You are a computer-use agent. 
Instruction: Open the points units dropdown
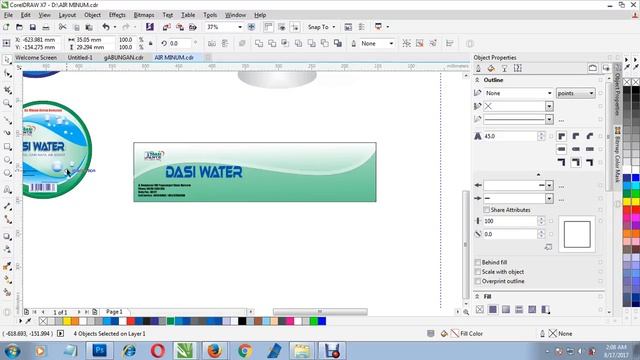coord(576,93)
